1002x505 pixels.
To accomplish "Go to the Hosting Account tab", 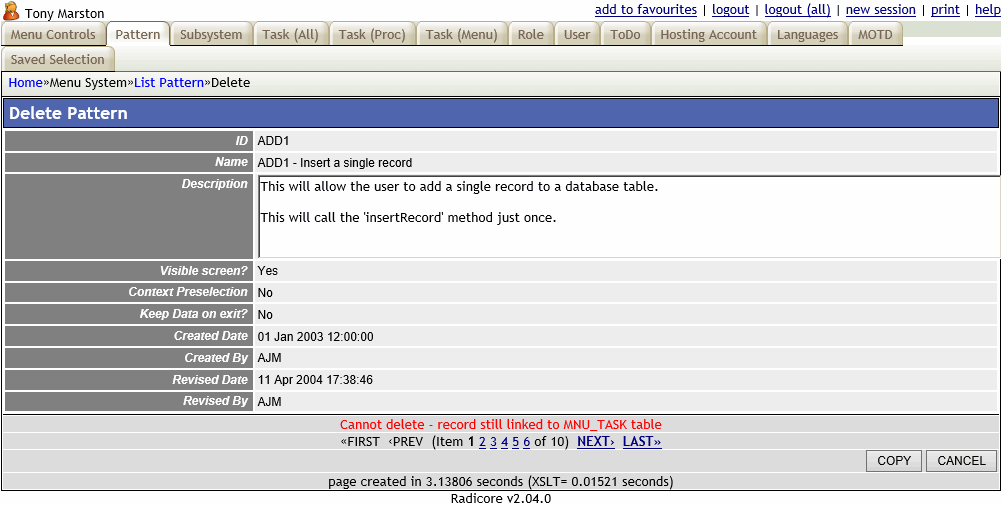I will [708, 35].
